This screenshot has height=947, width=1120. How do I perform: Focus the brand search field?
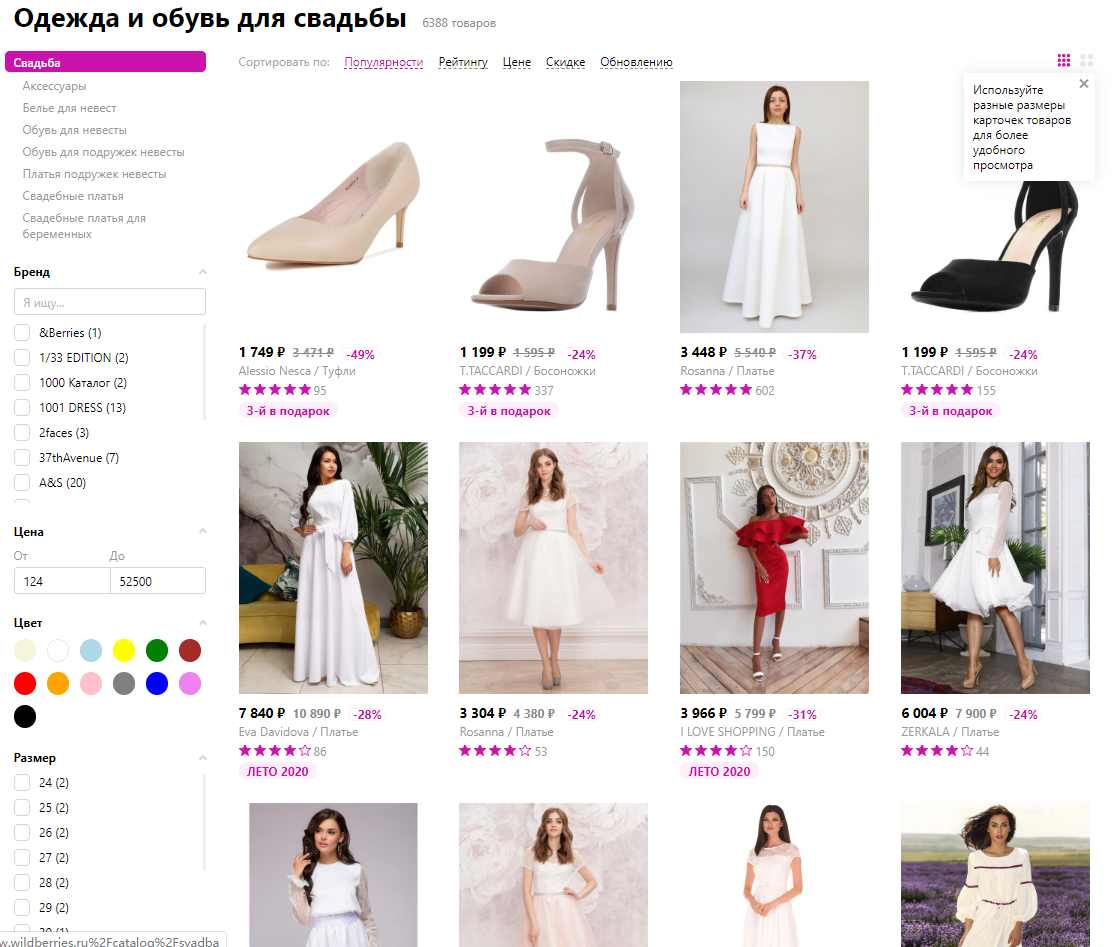(x=110, y=302)
